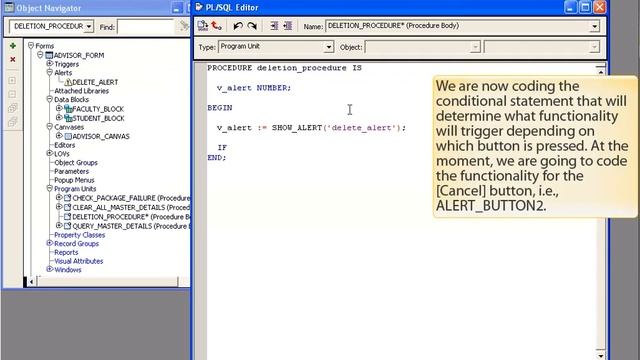This screenshot has height=360, width=640.
Task: Indent the selected code lines
Action: 274,26
